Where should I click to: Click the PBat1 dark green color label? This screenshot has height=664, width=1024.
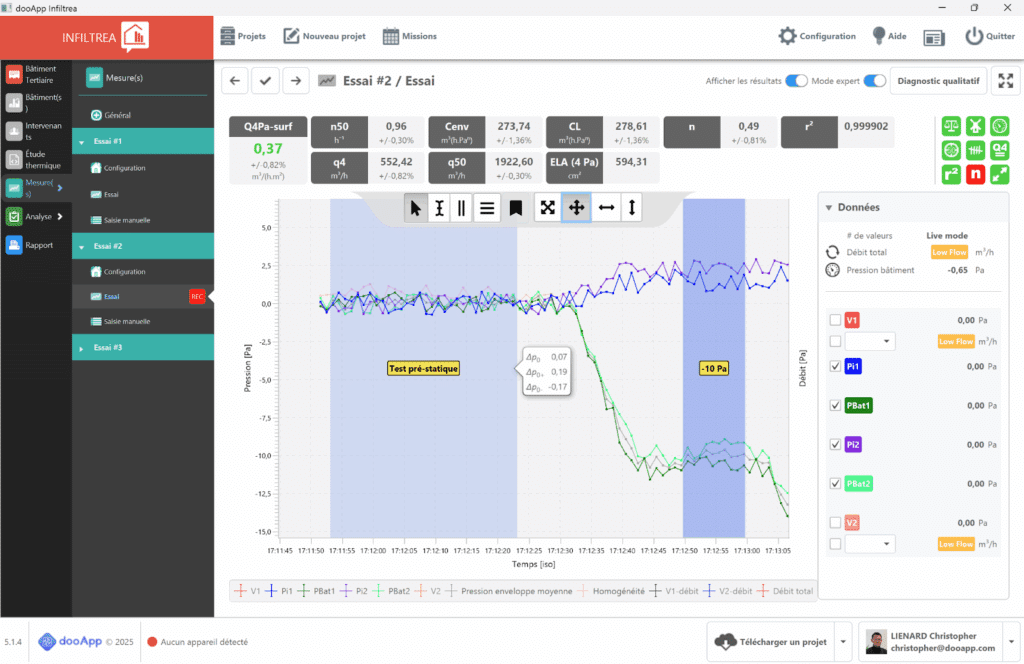pyautogui.click(x=860, y=405)
